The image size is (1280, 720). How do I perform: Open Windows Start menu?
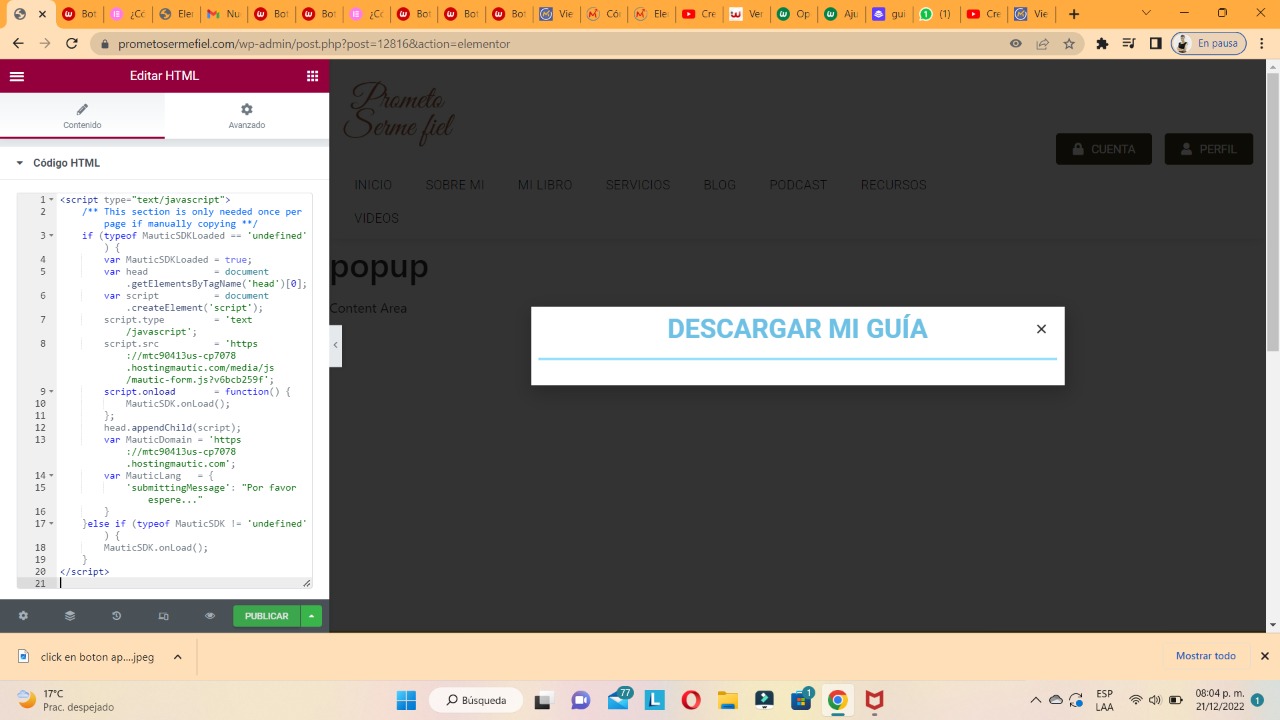pyautogui.click(x=406, y=700)
